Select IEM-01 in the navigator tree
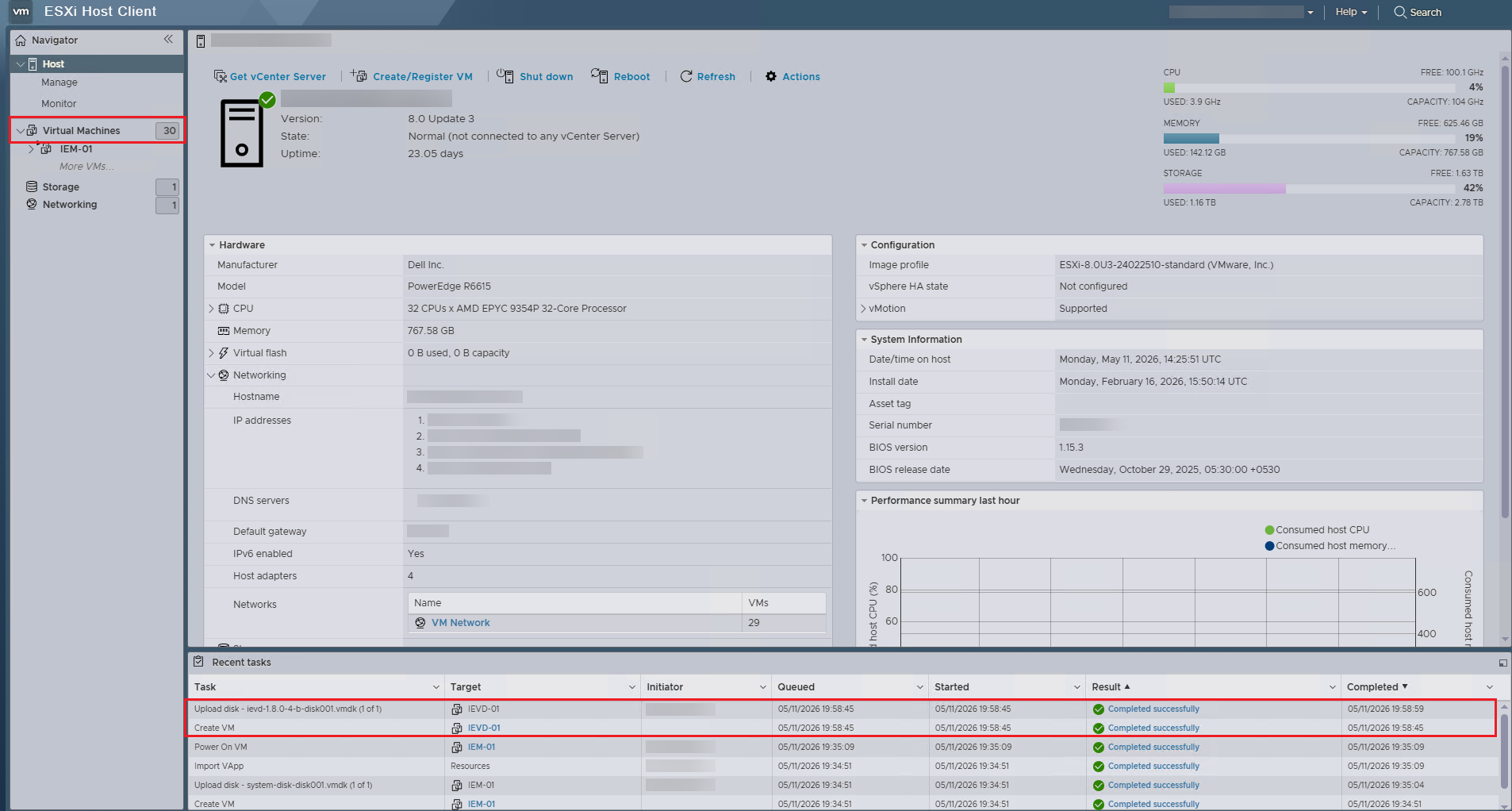The height and width of the screenshot is (811, 1512). click(76, 149)
